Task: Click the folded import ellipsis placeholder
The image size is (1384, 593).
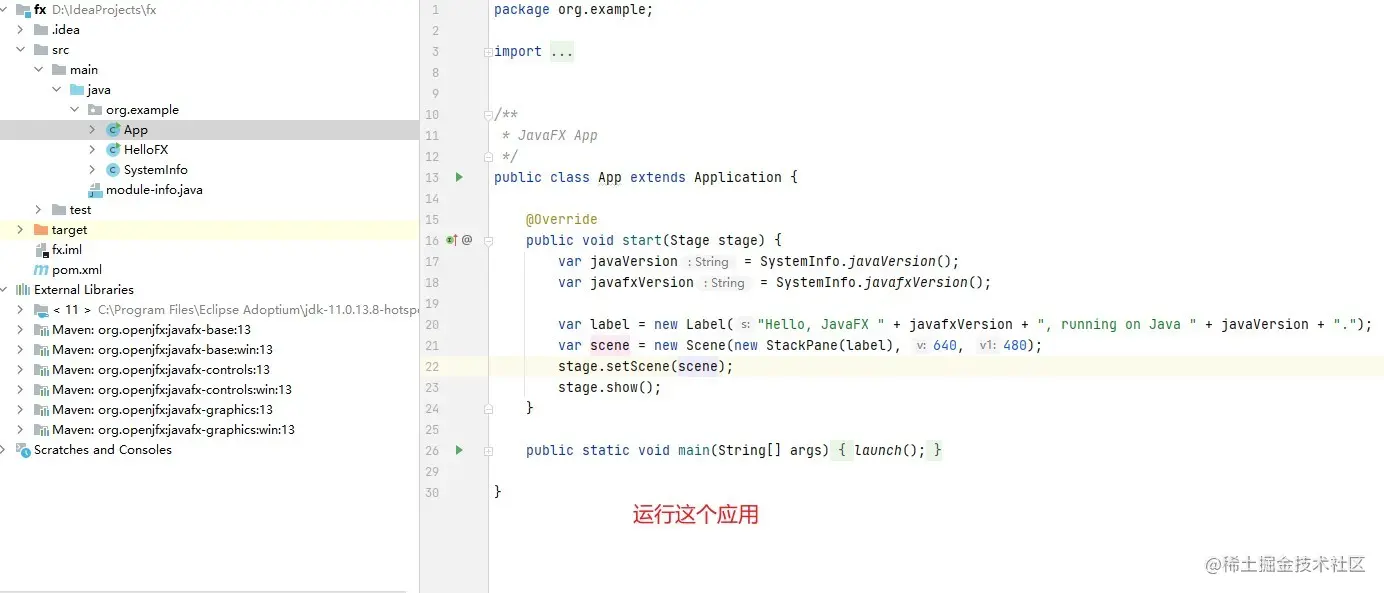Action: coord(562,51)
